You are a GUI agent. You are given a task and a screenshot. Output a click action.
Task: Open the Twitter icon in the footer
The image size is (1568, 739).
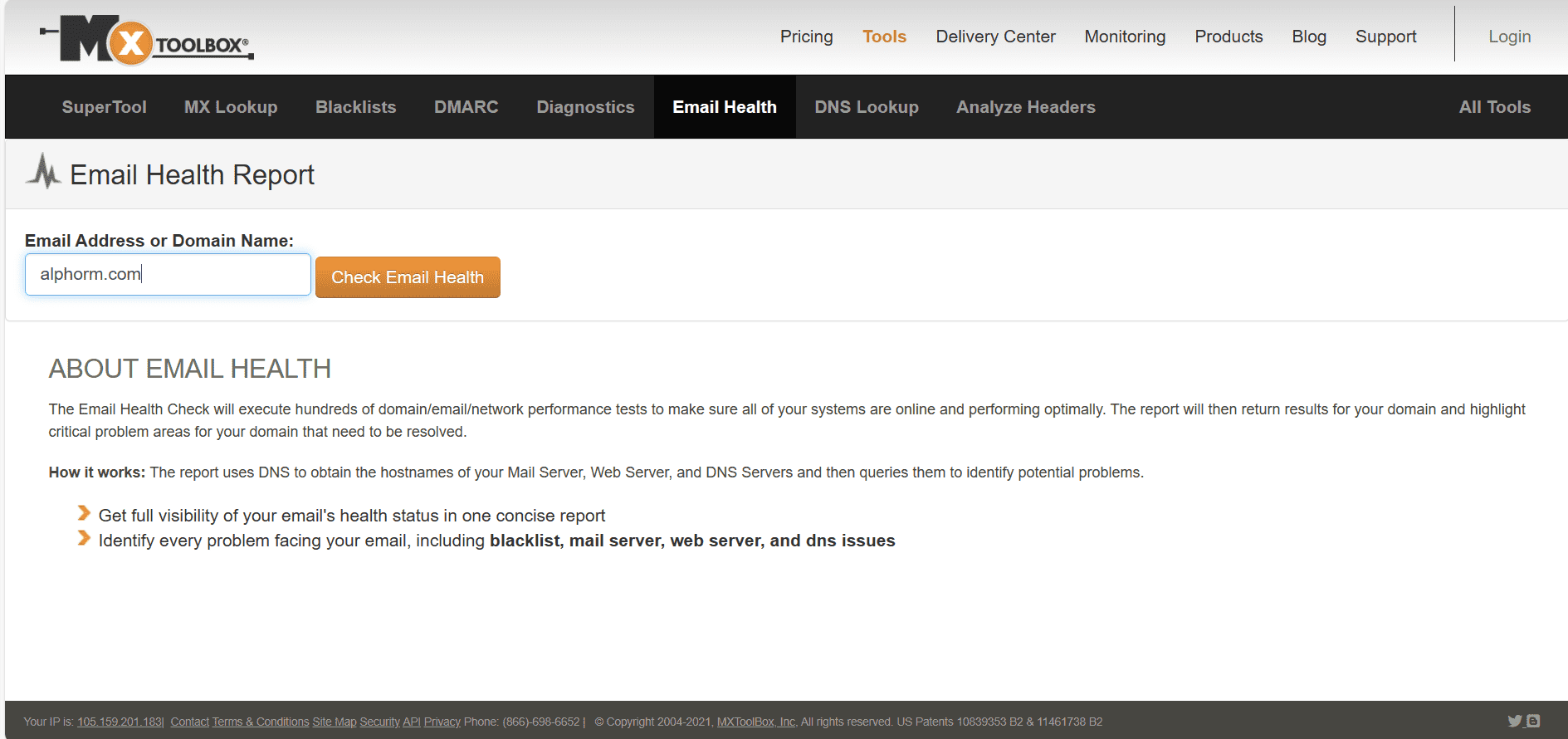pyautogui.click(x=1515, y=721)
